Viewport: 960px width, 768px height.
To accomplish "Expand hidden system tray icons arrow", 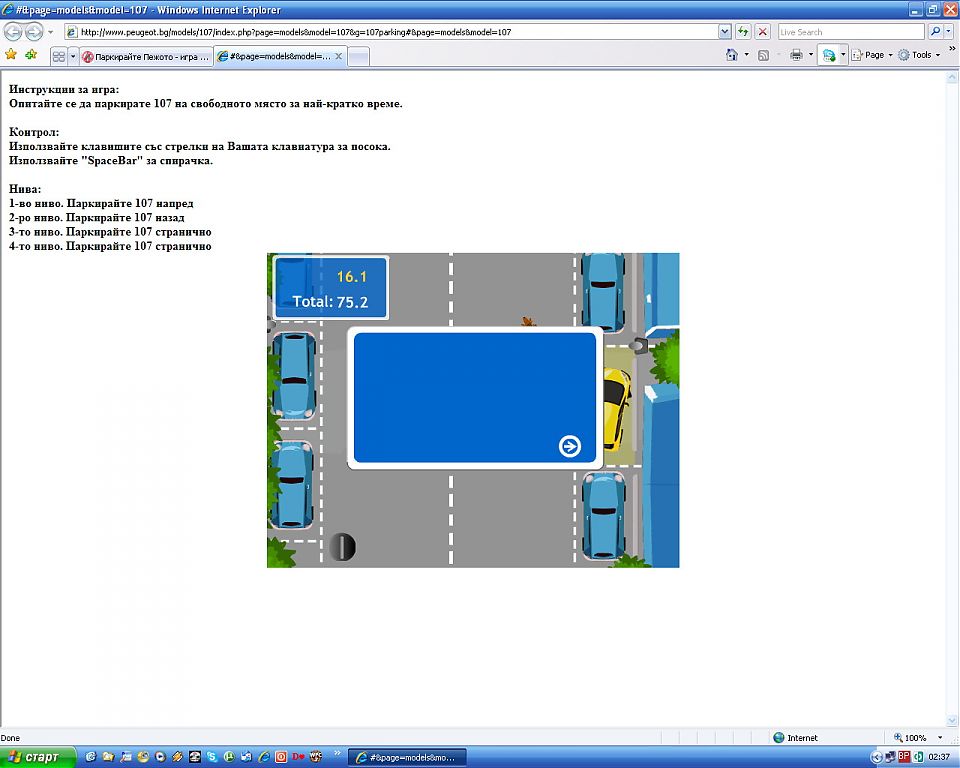I will click(876, 758).
